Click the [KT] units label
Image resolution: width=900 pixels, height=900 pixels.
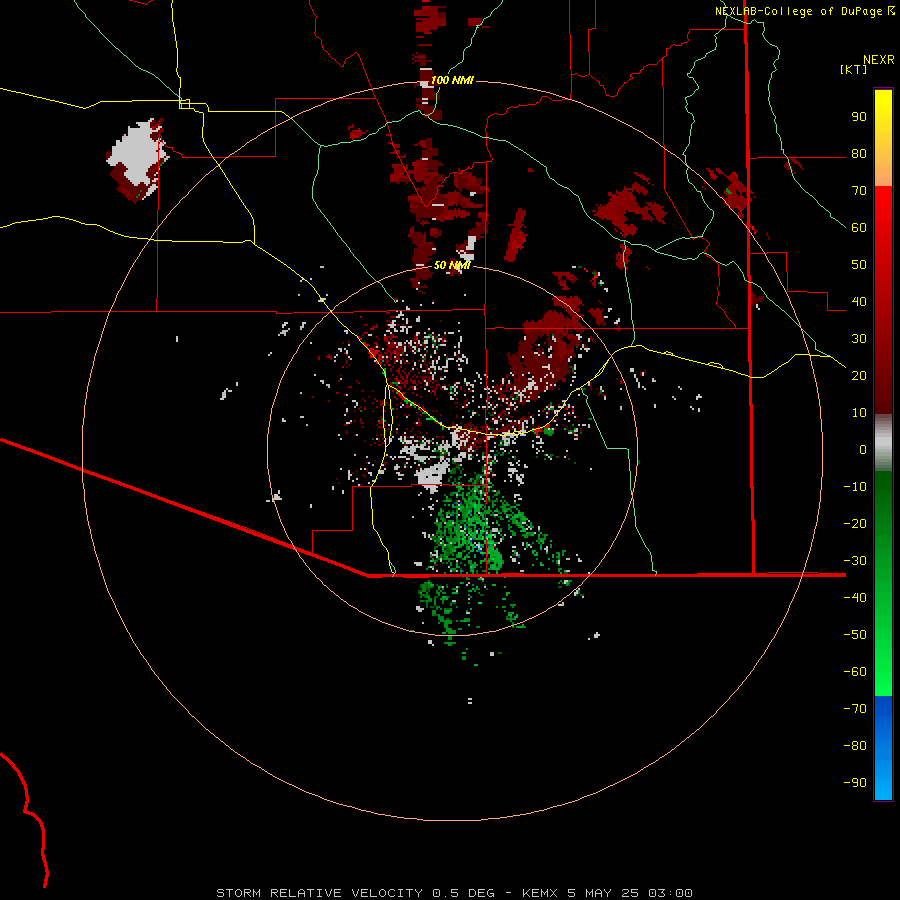[x=854, y=69]
